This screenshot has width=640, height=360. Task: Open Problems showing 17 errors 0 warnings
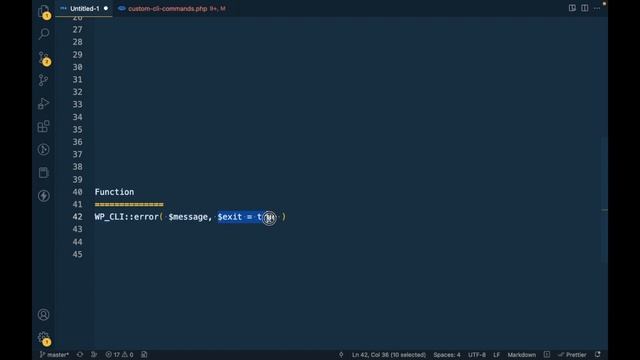pyautogui.click(x=119, y=355)
